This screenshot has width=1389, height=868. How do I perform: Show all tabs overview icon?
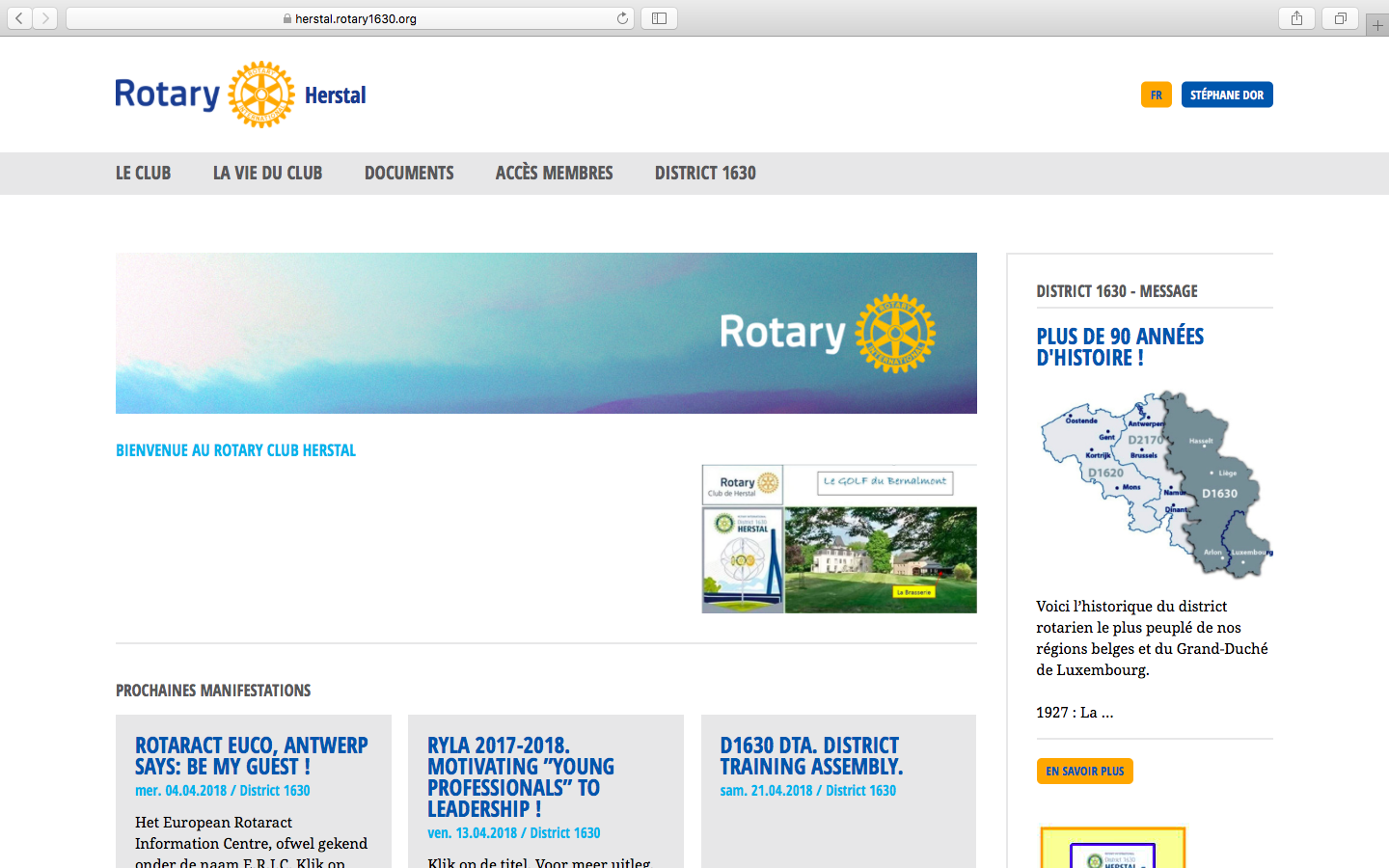pyautogui.click(x=1340, y=18)
